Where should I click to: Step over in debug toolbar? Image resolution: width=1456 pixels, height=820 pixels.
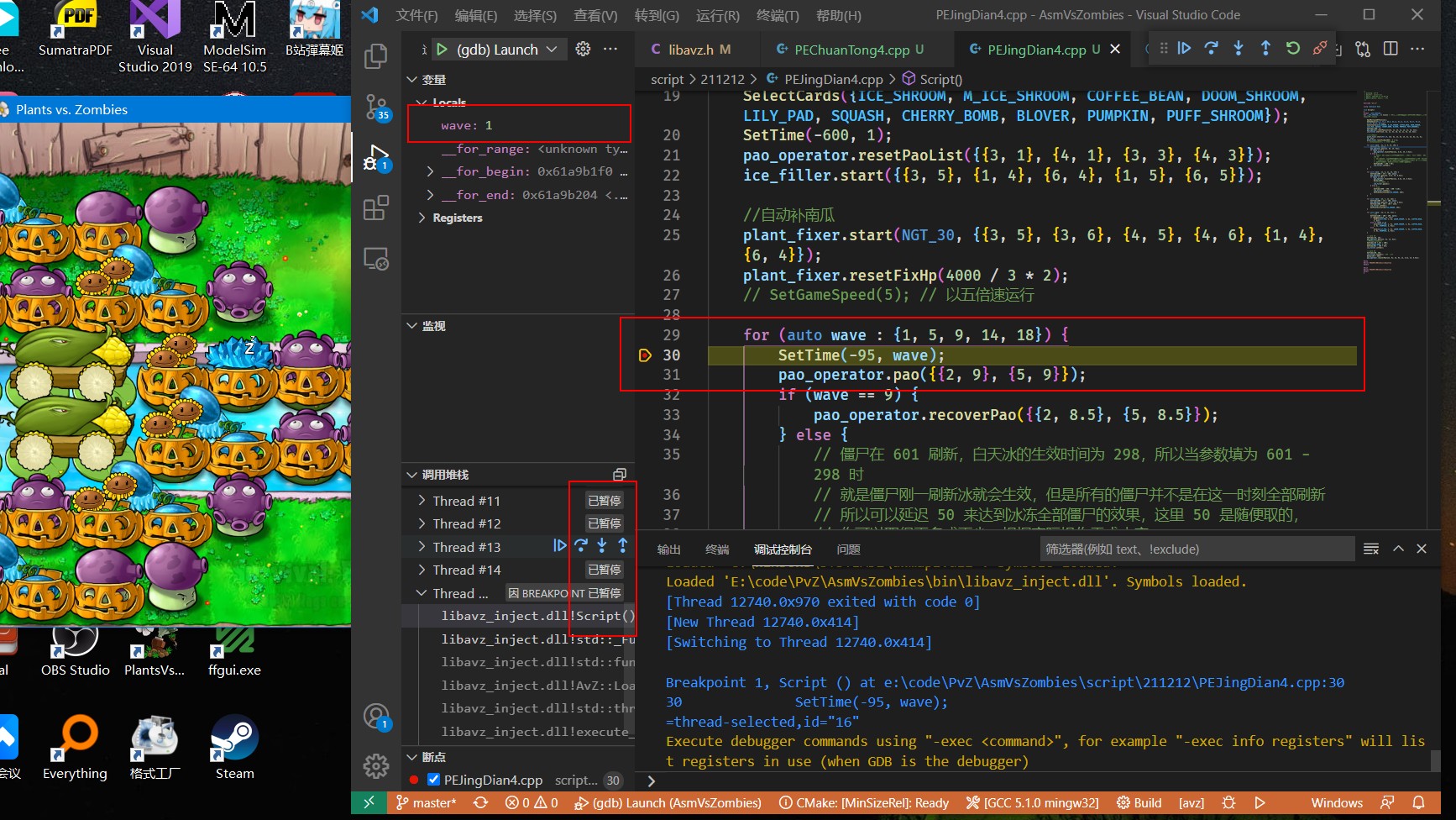(x=1212, y=49)
